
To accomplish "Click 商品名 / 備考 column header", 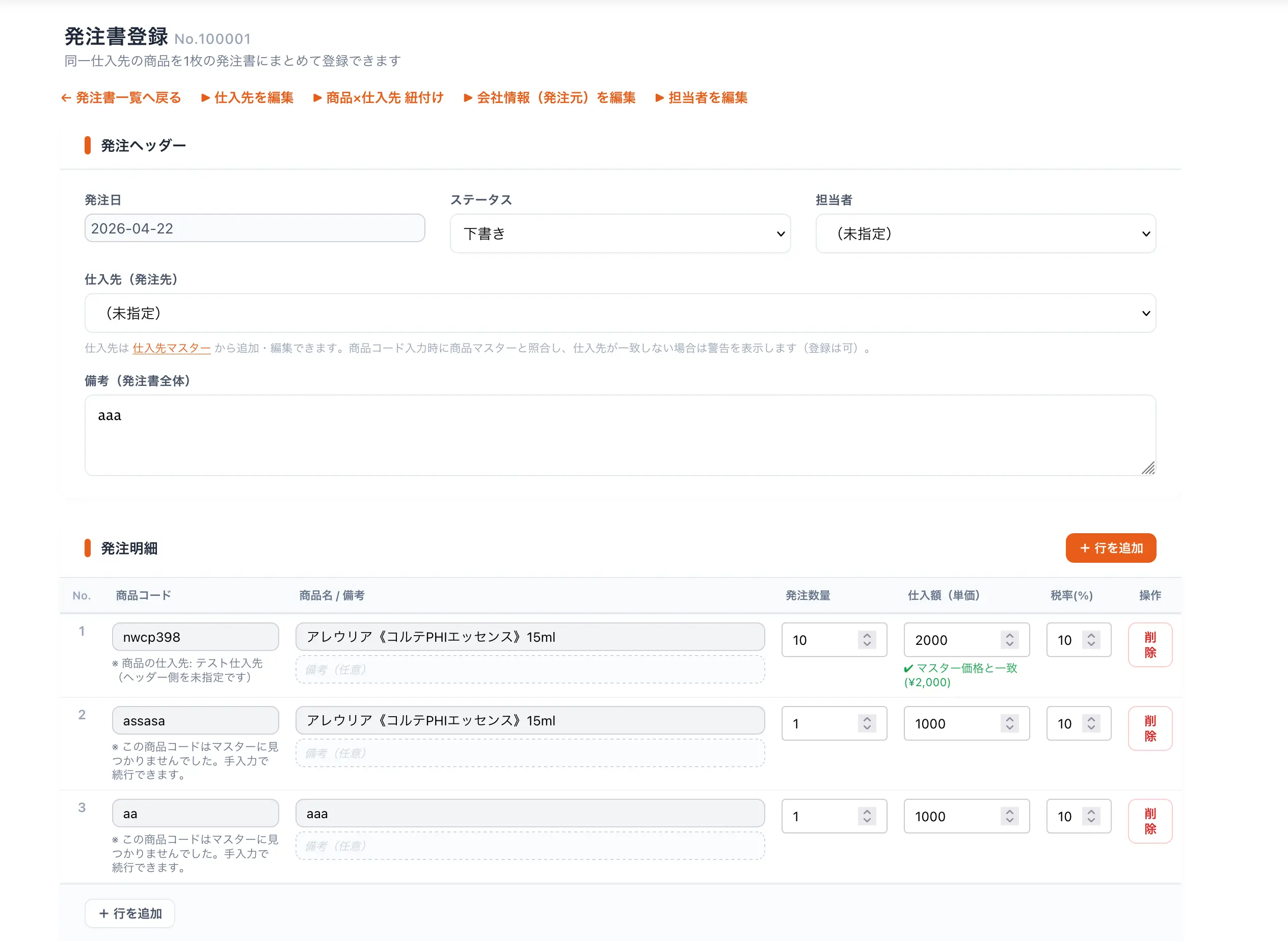I will click(x=332, y=596).
